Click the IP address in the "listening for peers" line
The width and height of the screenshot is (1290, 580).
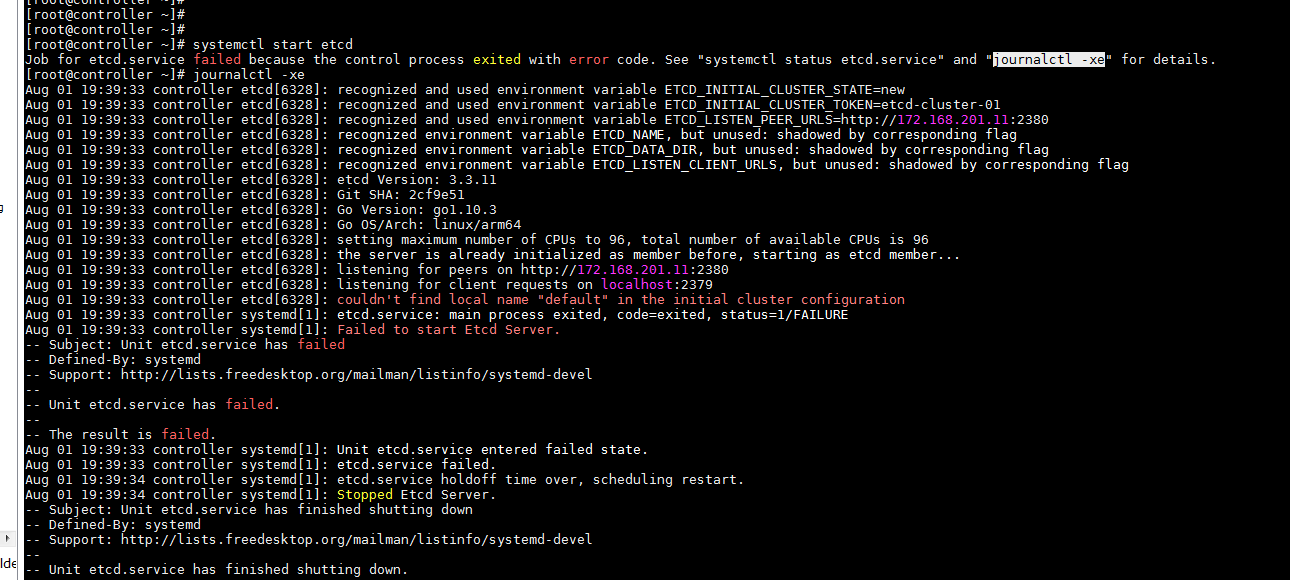point(633,269)
